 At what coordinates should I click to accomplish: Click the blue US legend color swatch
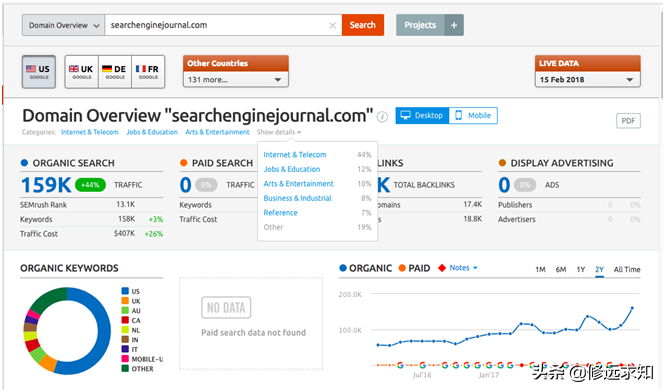coord(125,291)
